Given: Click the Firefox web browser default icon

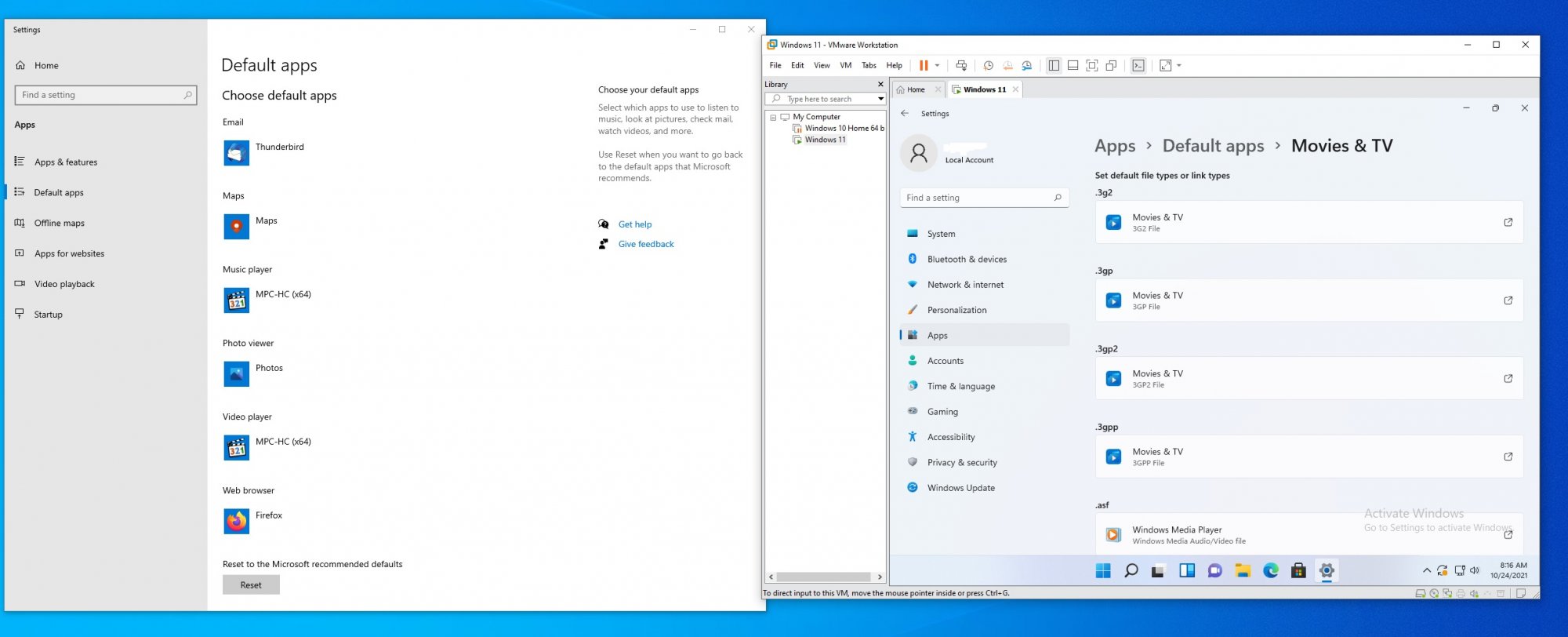Looking at the screenshot, I should coord(236,522).
